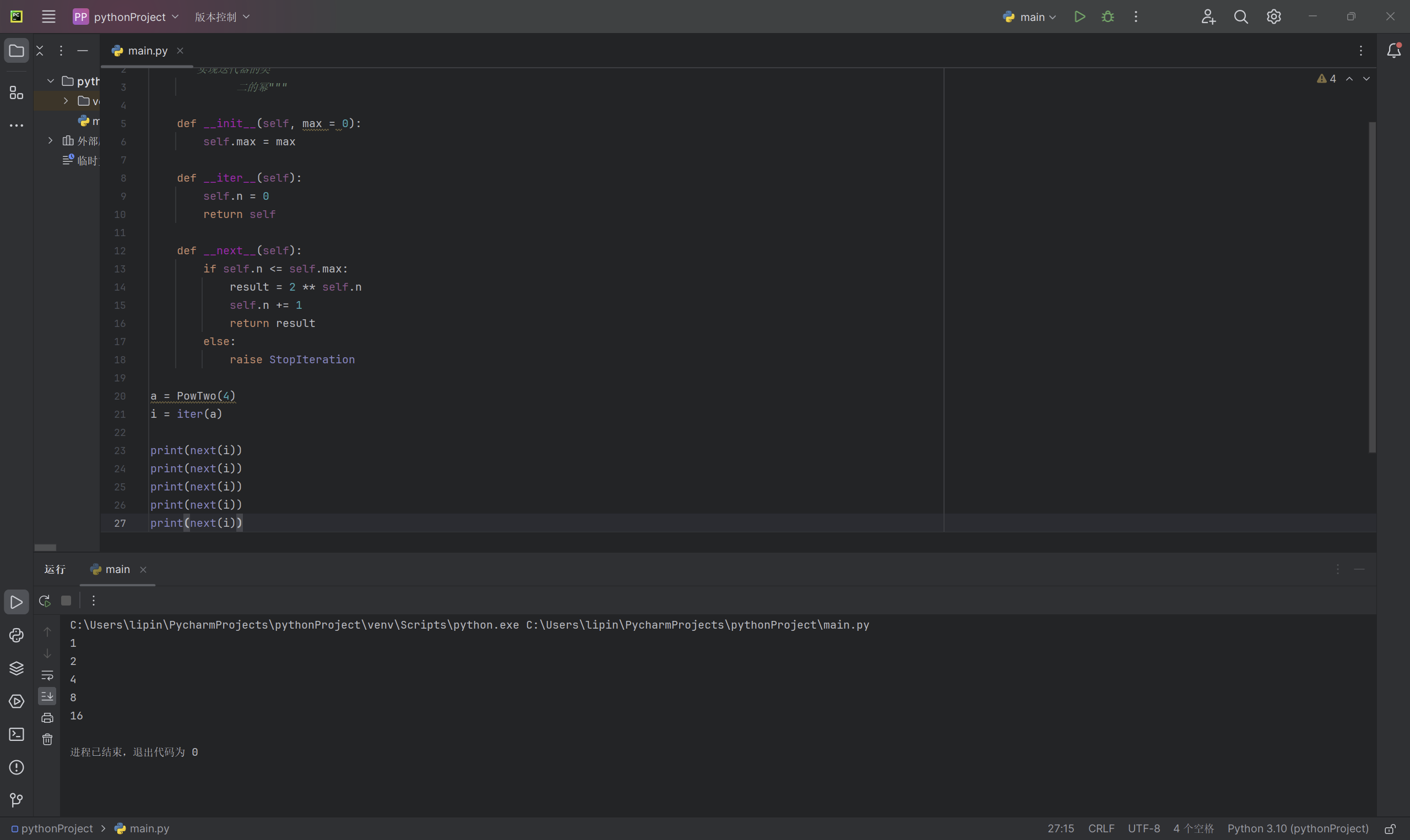The height and width of the screenshot is (840, 1410).
Task: Open notifications bell
Action: [1393, 51]
